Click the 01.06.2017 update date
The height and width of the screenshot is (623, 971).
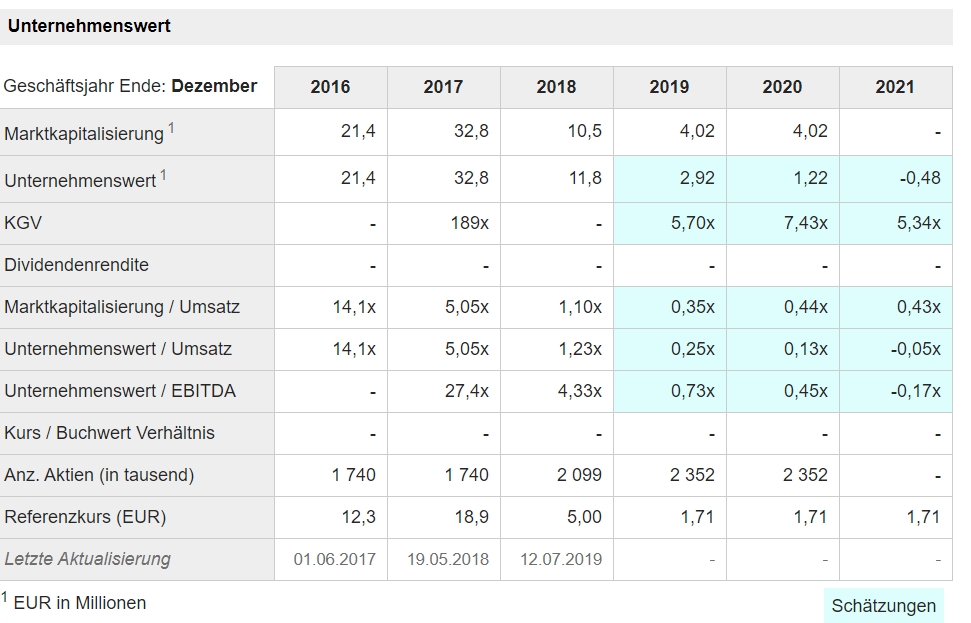[x=335, y=559]
